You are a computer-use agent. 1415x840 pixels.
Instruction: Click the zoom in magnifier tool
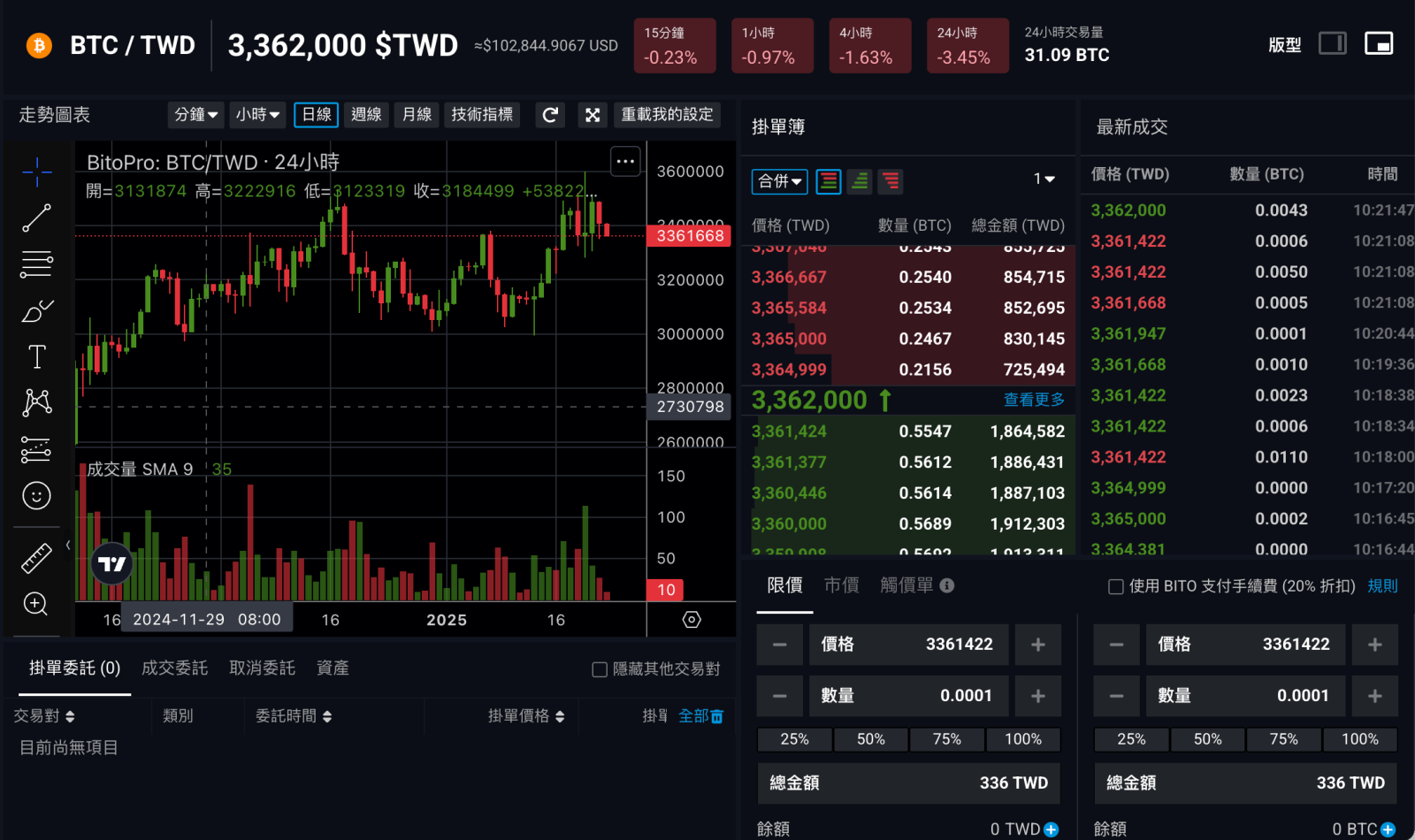[36, 605]
